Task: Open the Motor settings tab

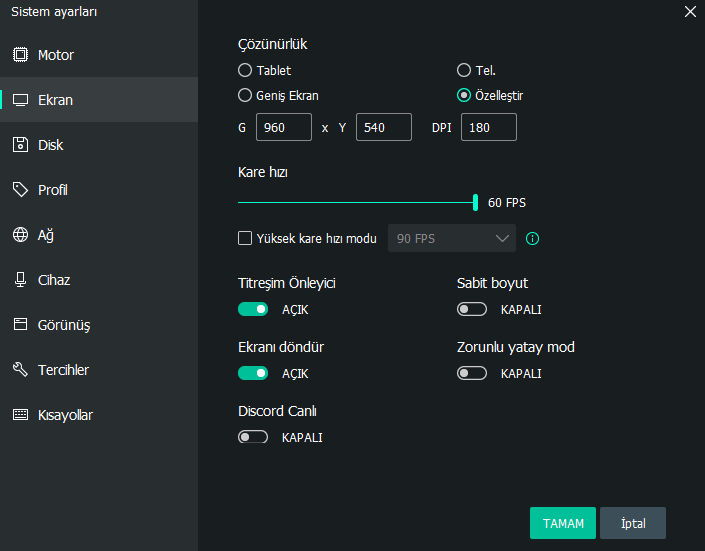Action: [99, 55]
